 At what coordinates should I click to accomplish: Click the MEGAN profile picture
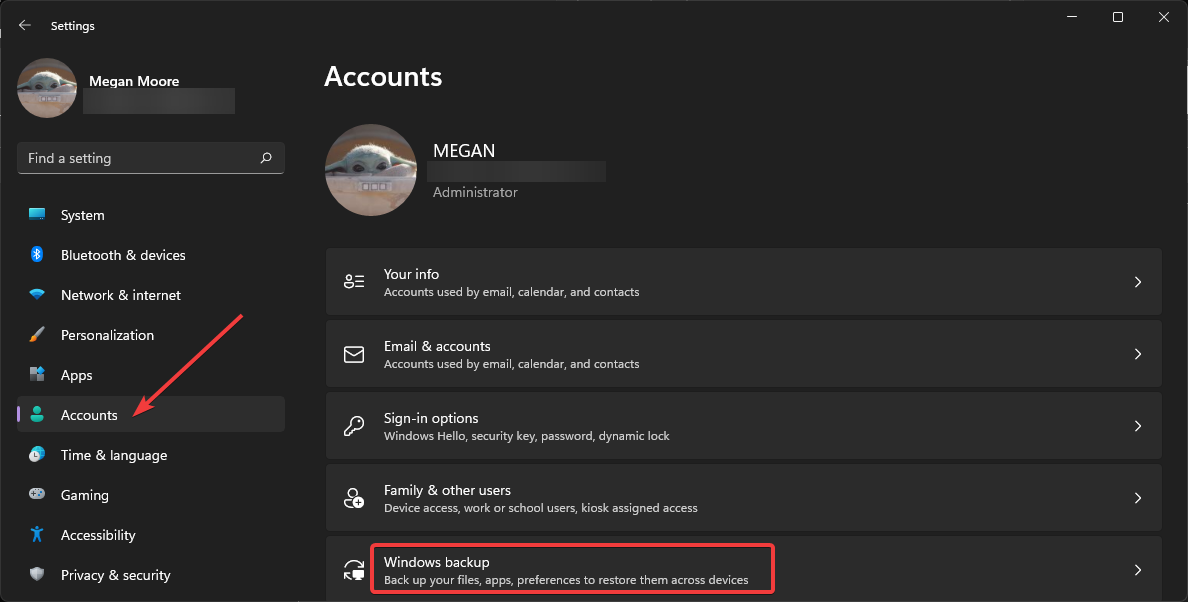tap(371, 170)
